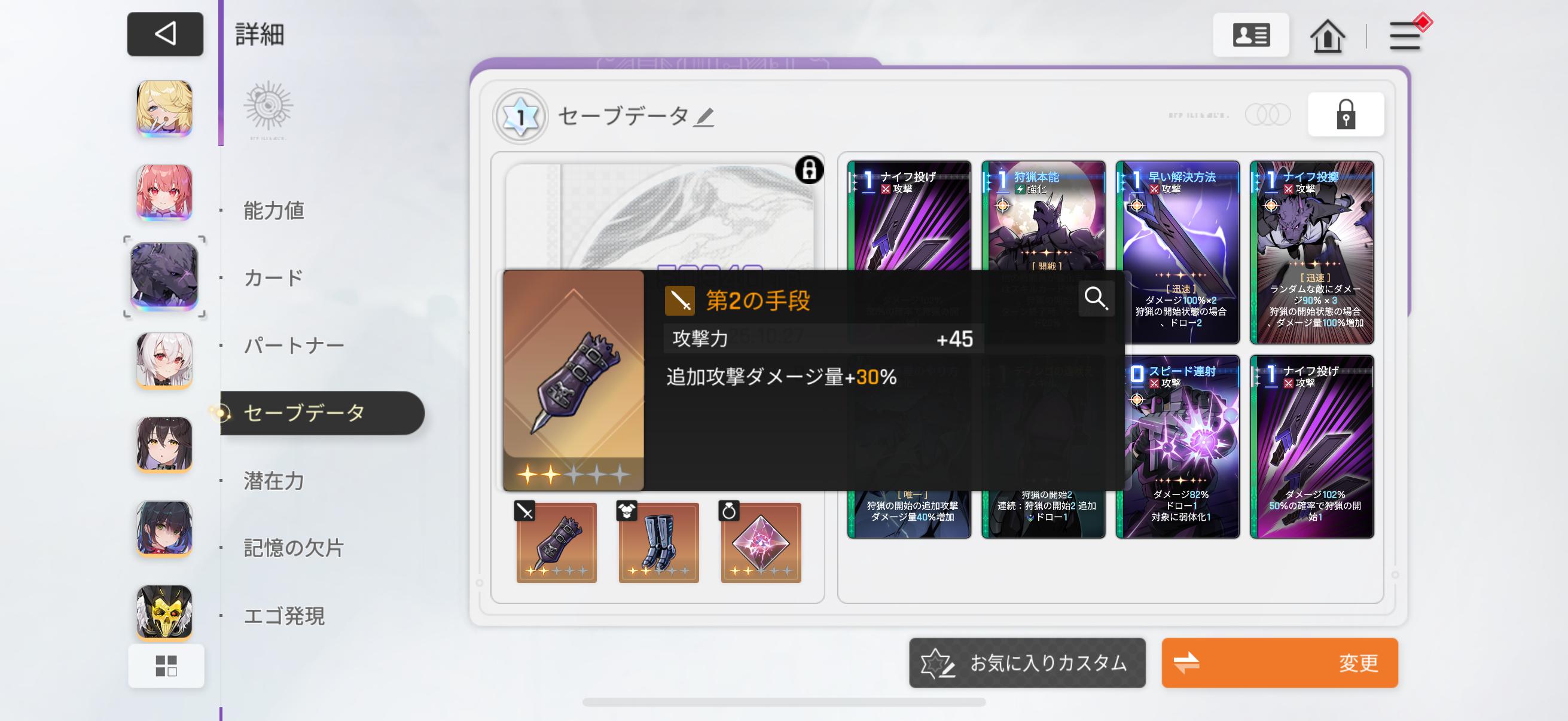The image size is (1568, 721).
Task: Toggle the three-circle link indicator
Action: [1267, 114]
